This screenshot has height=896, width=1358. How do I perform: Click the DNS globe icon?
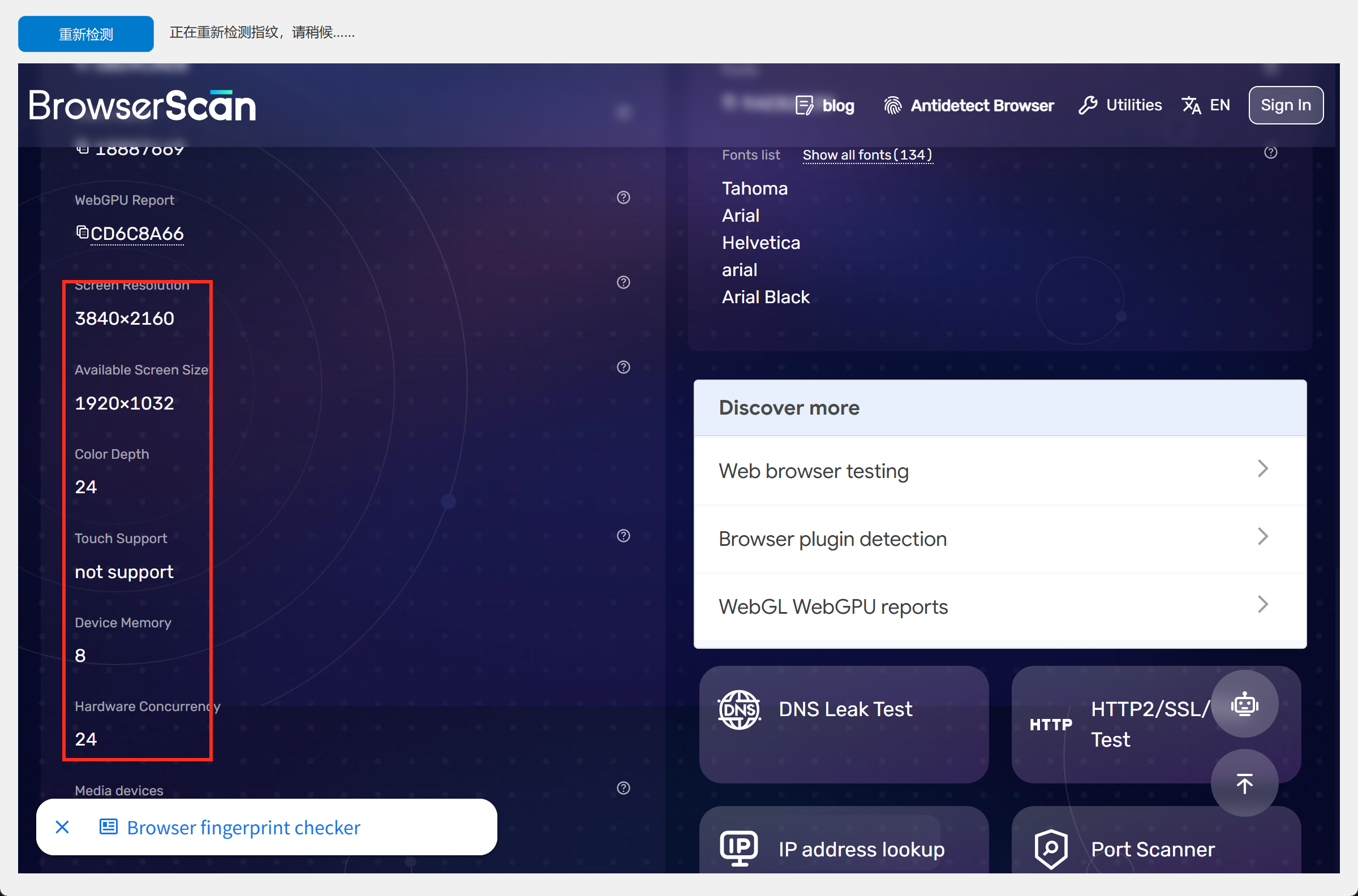(x=739, y=710)
